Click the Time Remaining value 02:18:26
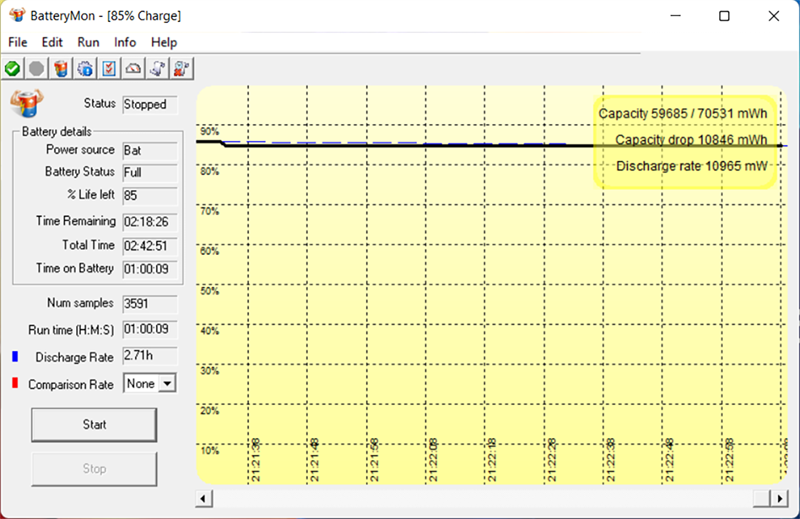The width and height of the screenshot is (800, 519). click(149, 222)
